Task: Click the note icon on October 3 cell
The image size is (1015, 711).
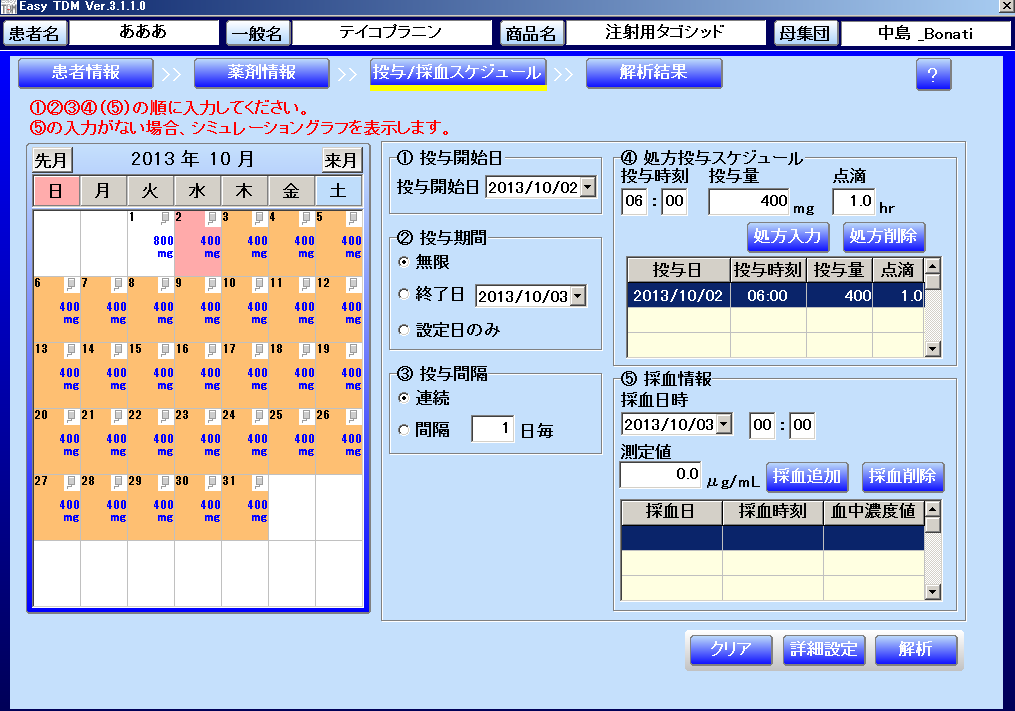Action: [259, 218]
